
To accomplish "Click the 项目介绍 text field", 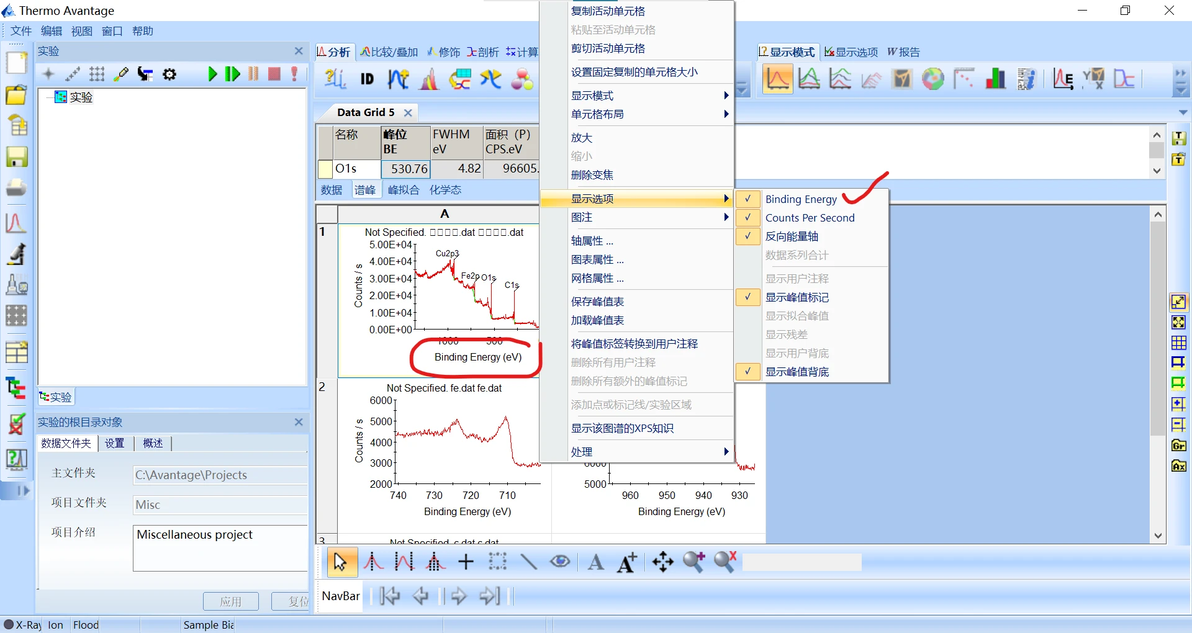I will tap(220, 548).
